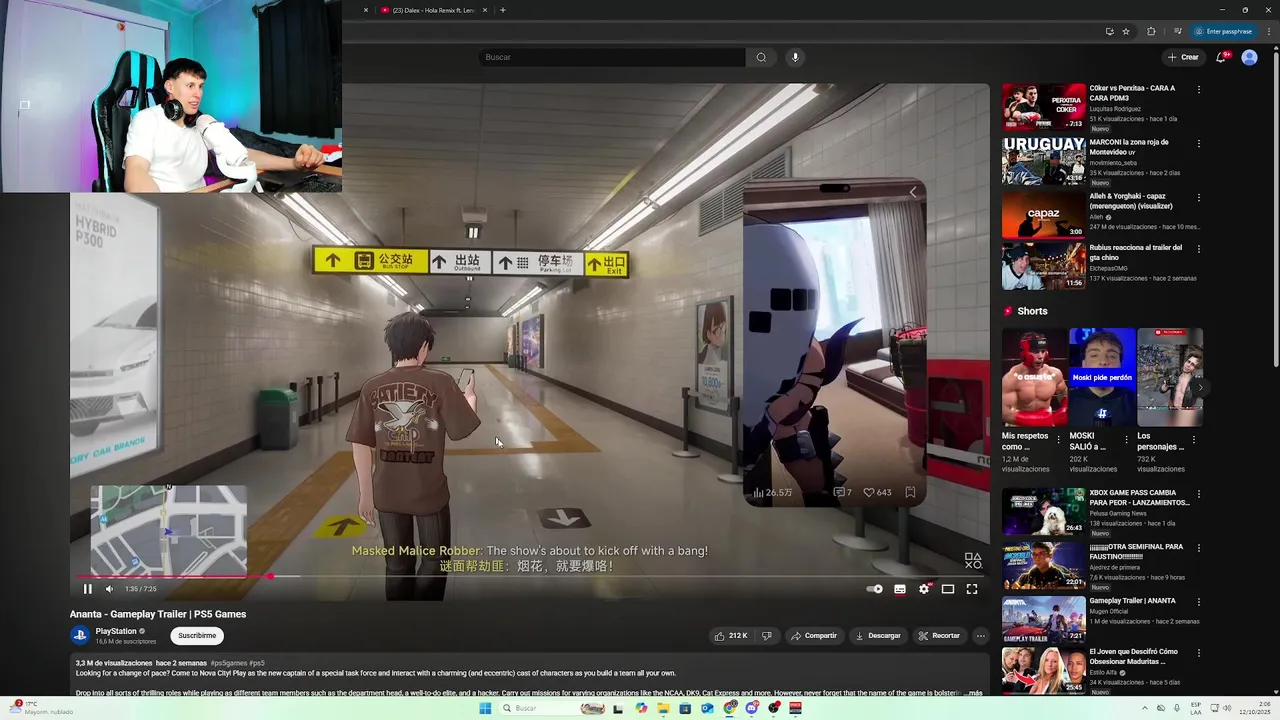This screenshot has height=720, width=1280.
Task: Click the YouTube search magnifier button
Action: (x=761, y=57)
